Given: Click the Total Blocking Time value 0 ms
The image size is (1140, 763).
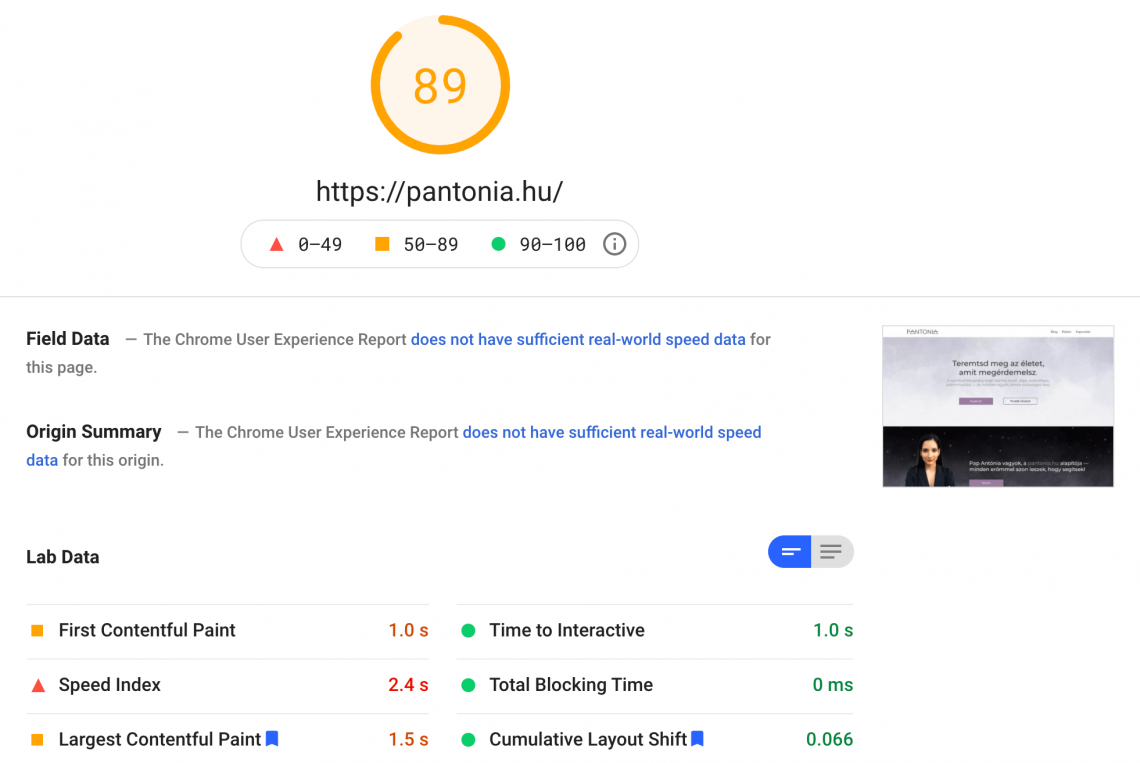Looking at the screenshot, I should (832, 685).
